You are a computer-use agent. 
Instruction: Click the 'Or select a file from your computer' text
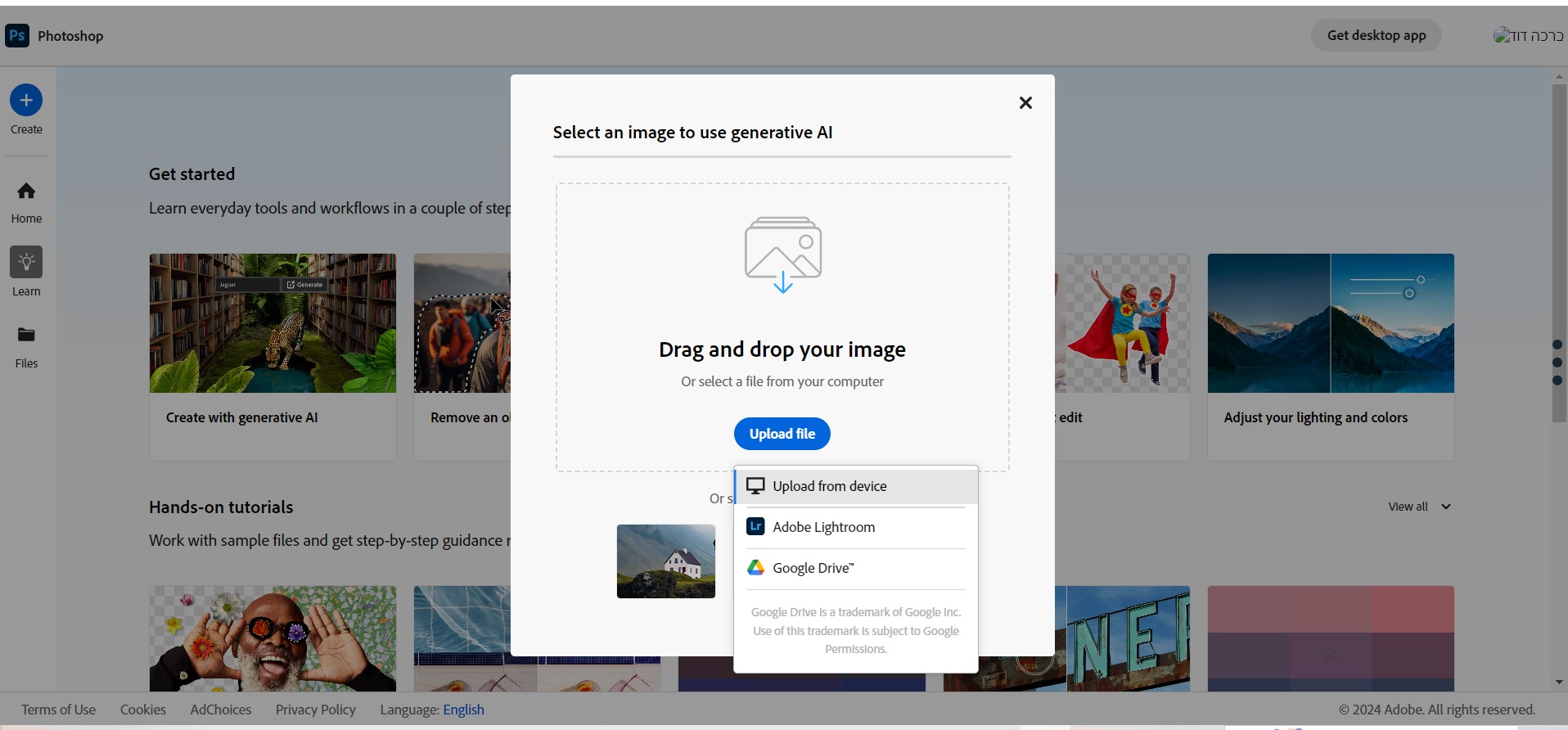coord(782,381)
